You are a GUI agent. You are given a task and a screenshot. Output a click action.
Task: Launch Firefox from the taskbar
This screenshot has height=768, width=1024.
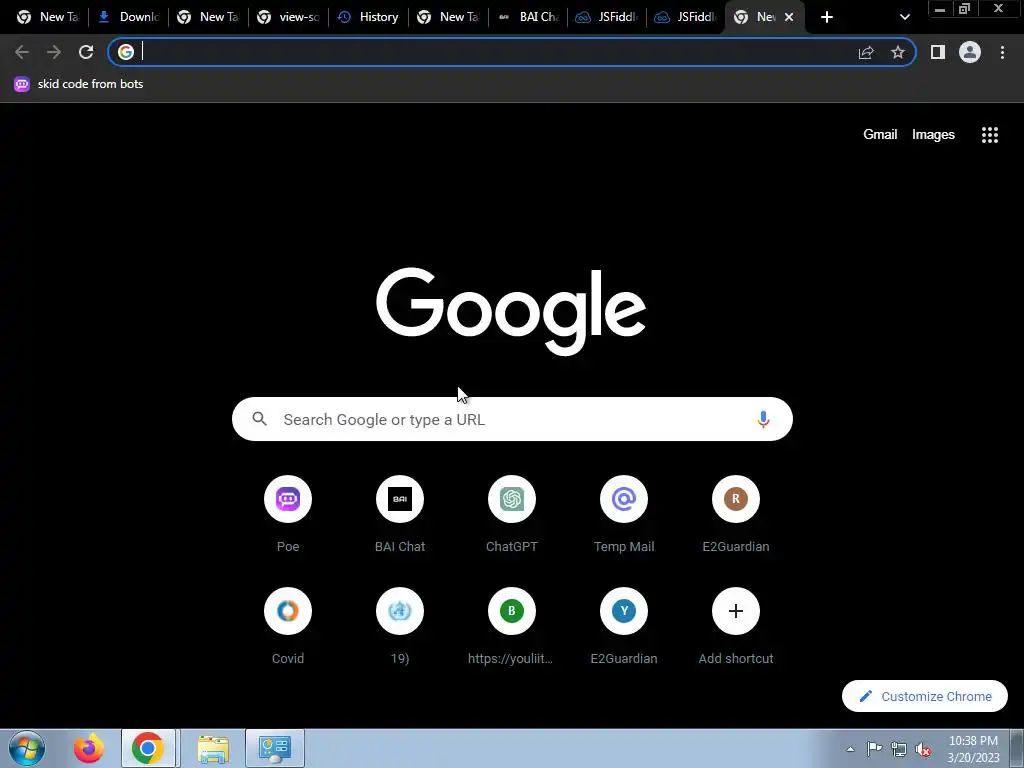[89, 748]
